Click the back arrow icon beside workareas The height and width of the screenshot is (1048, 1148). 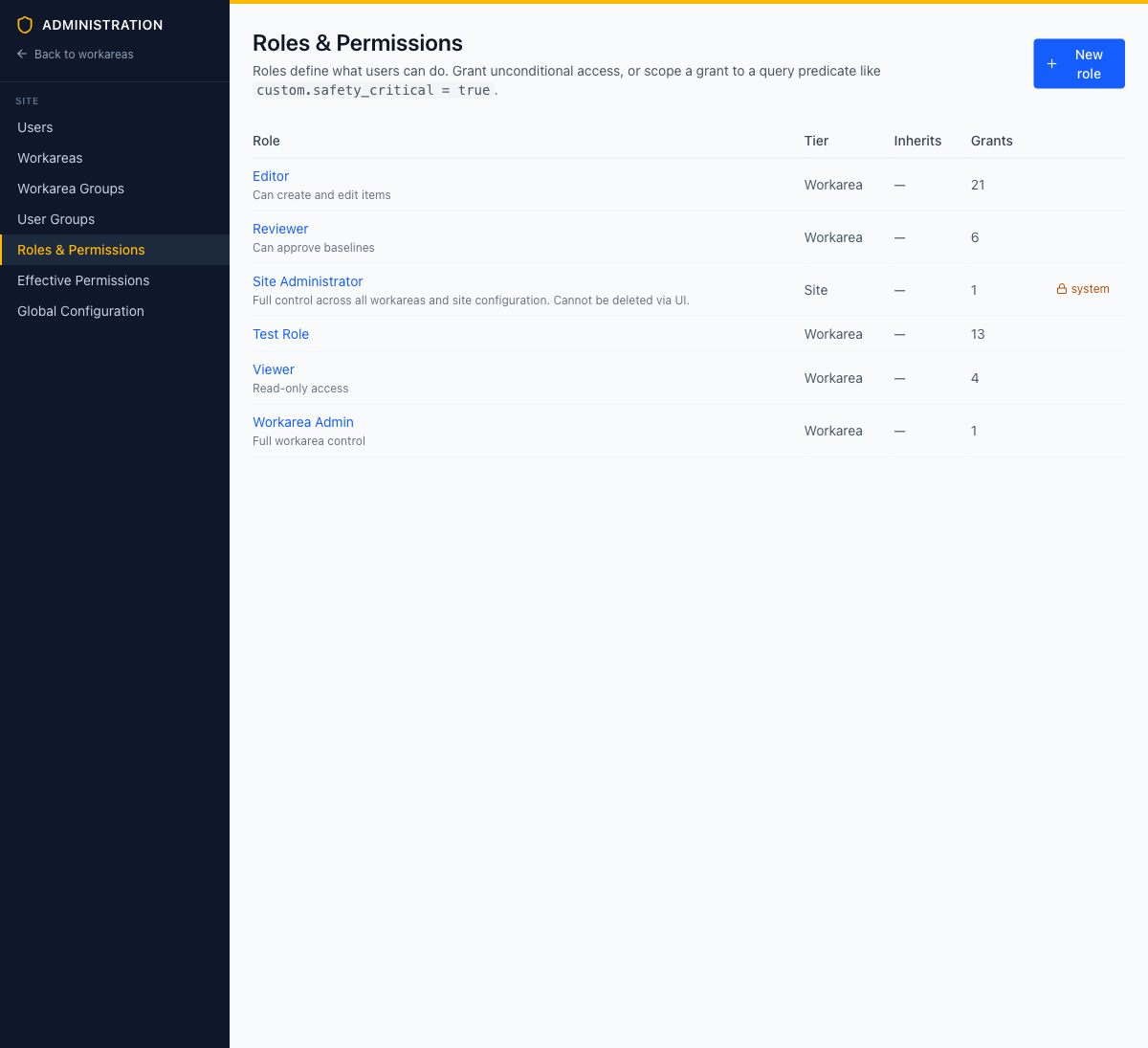coord(22,54)
